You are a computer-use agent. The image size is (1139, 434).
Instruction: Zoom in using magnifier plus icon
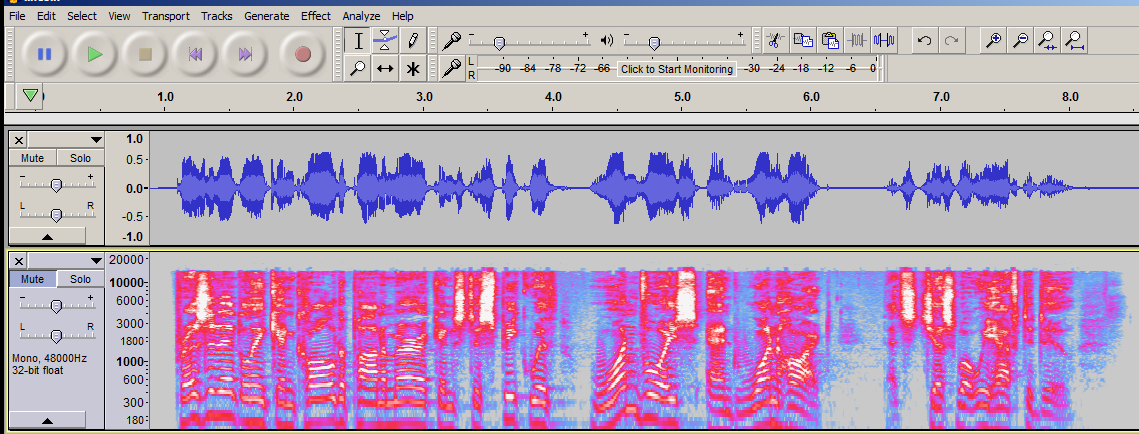point(993,41)
